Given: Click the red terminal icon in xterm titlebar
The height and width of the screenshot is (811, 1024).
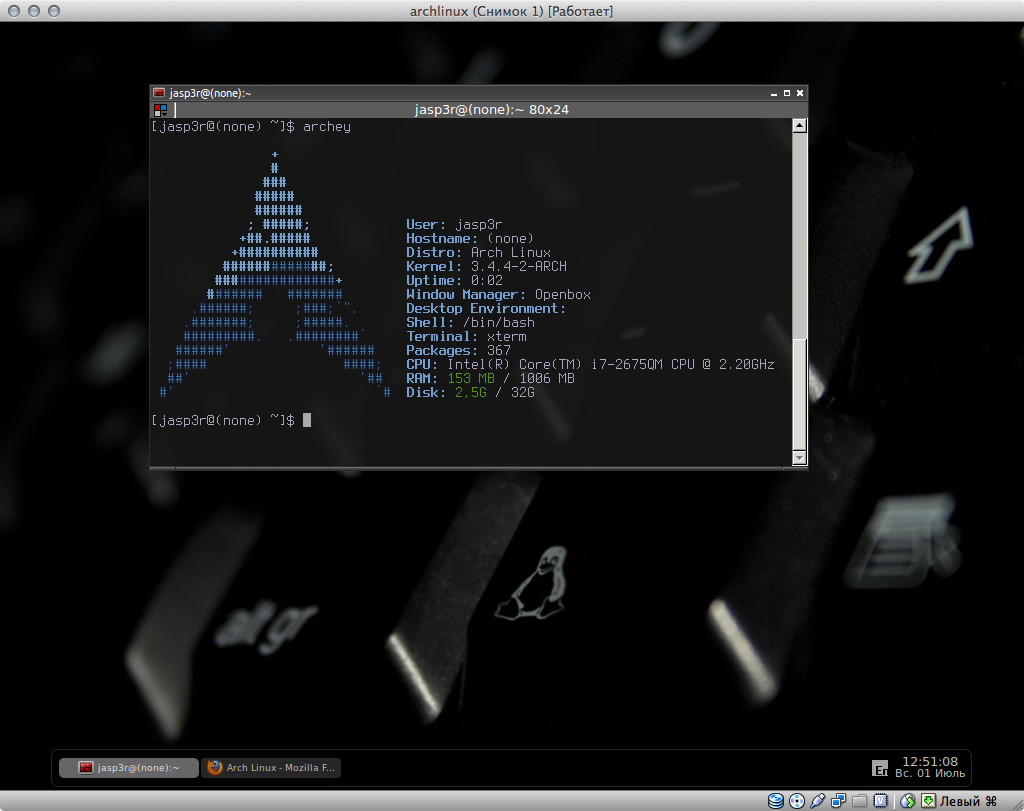Looking at the screenshot, I should pos(159,93).
